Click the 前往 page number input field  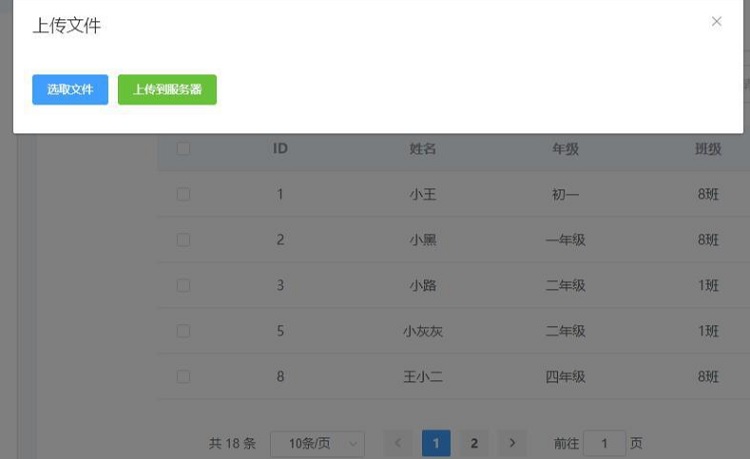coord(605,443)
